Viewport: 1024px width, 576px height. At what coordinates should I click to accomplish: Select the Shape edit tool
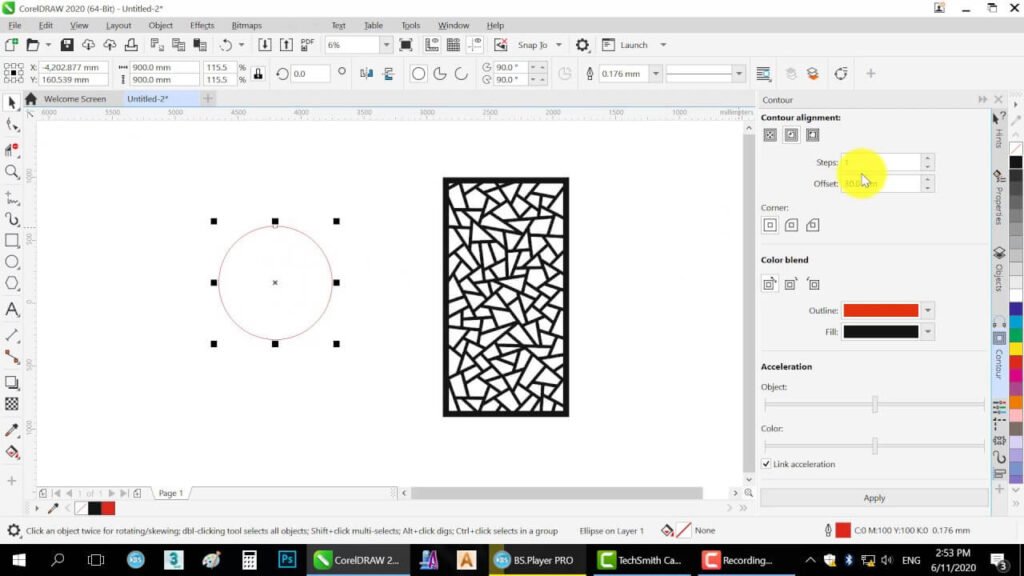12,125
